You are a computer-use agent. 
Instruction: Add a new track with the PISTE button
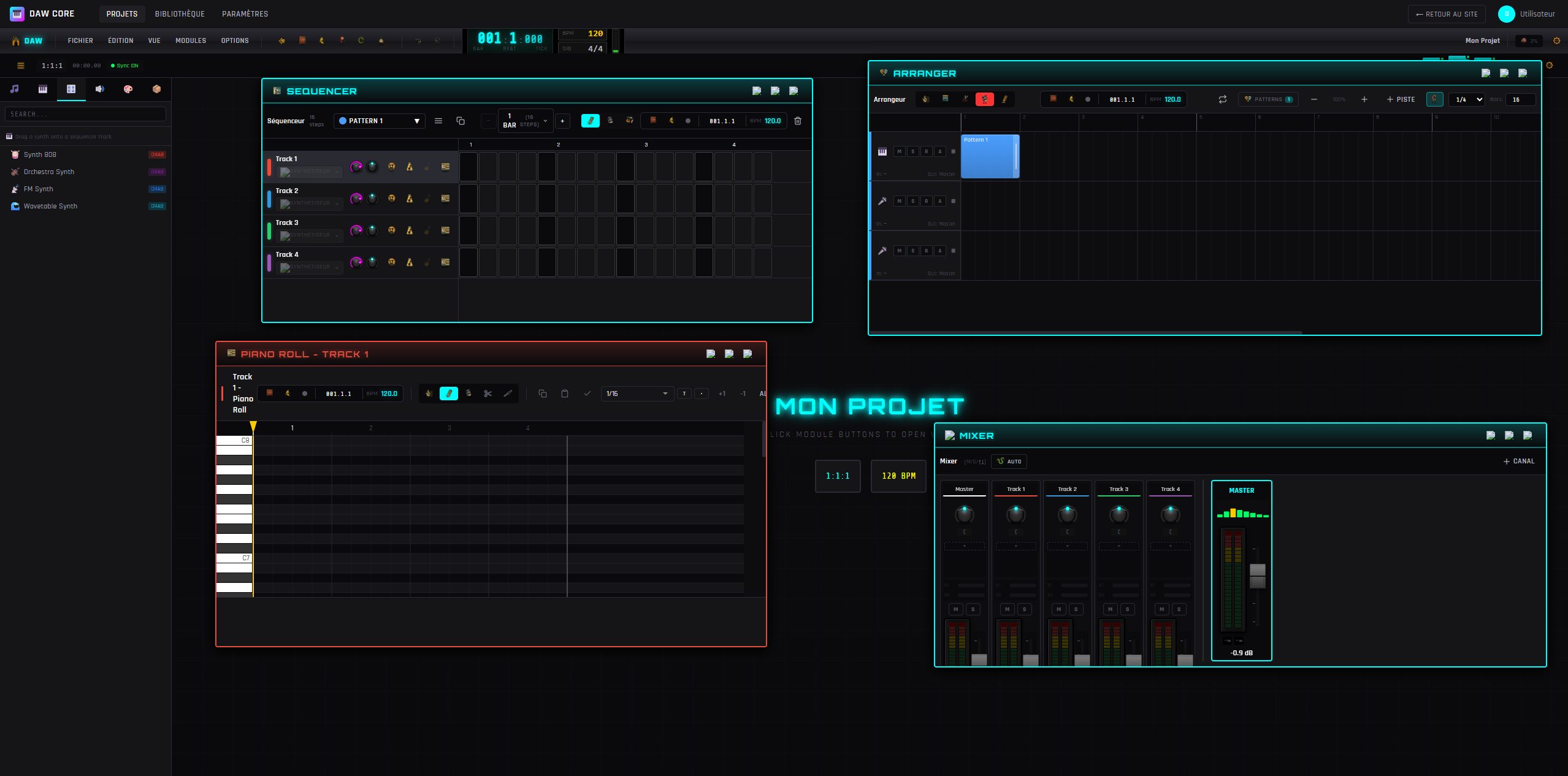coord(1401,99)
